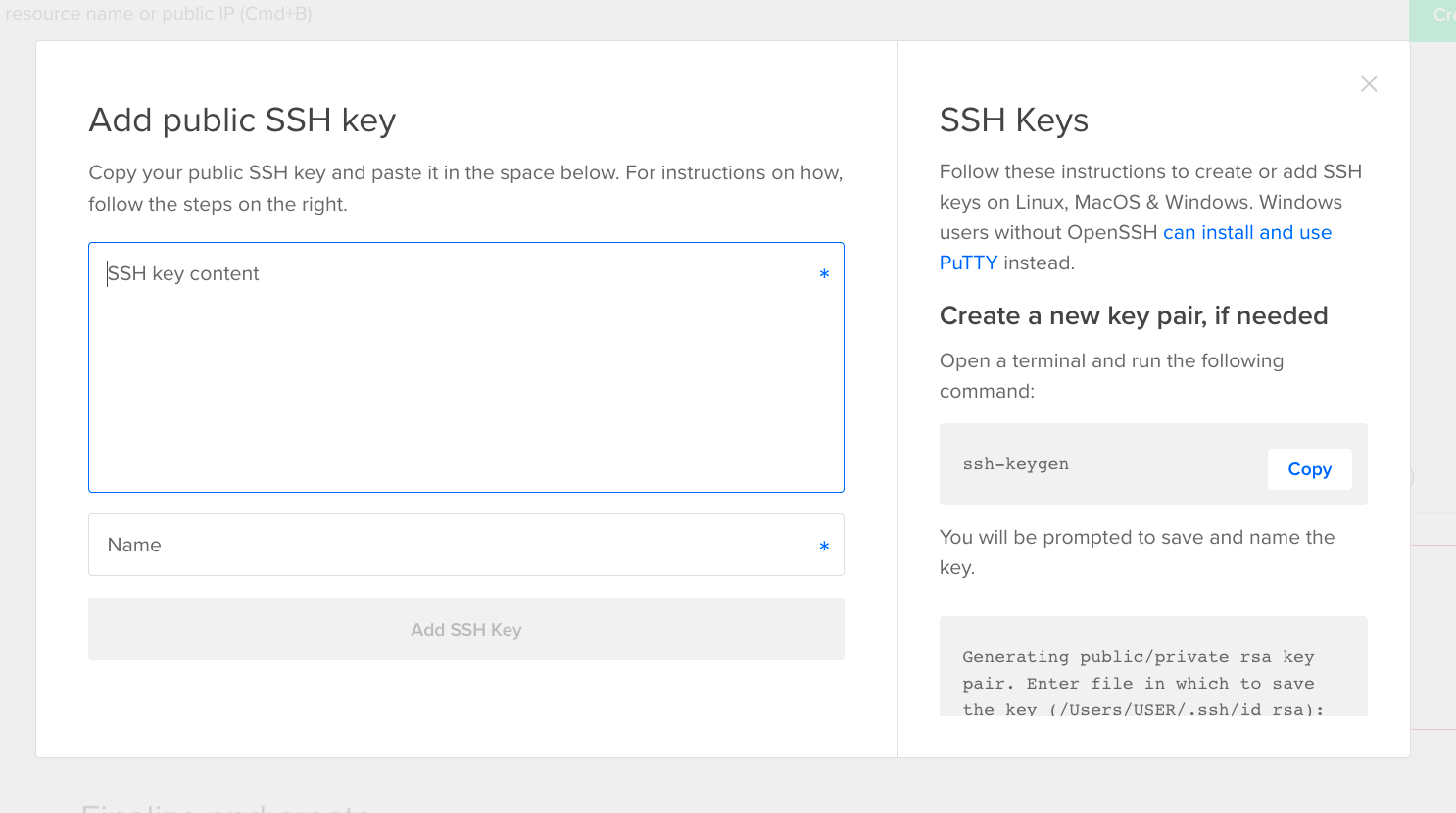The width and height of the screenshot is (1456, 813).
Task: Click the "SSH Keys" heading
Action: 1013,120
